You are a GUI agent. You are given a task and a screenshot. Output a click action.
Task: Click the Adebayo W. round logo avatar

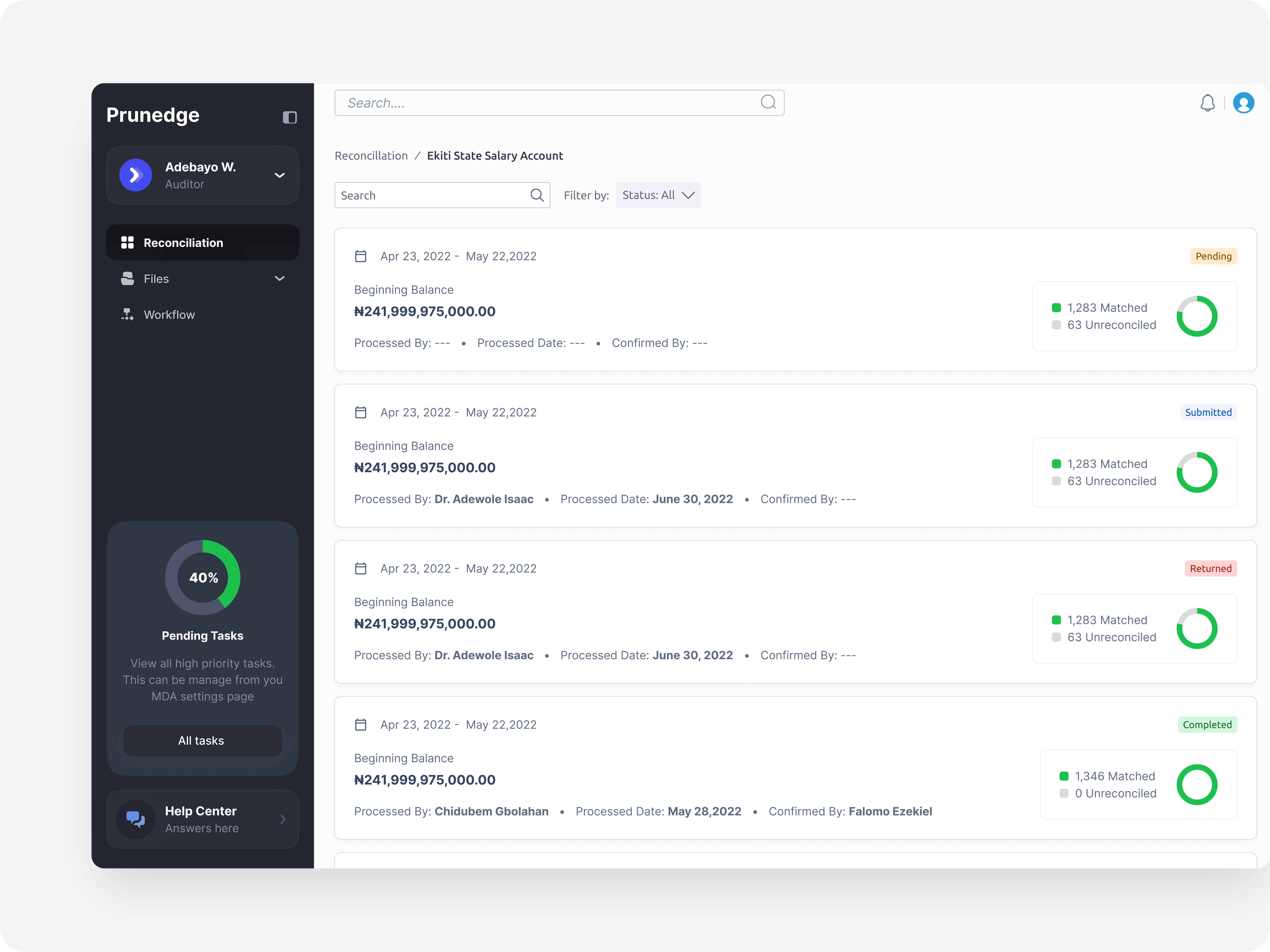coord(136,175)
